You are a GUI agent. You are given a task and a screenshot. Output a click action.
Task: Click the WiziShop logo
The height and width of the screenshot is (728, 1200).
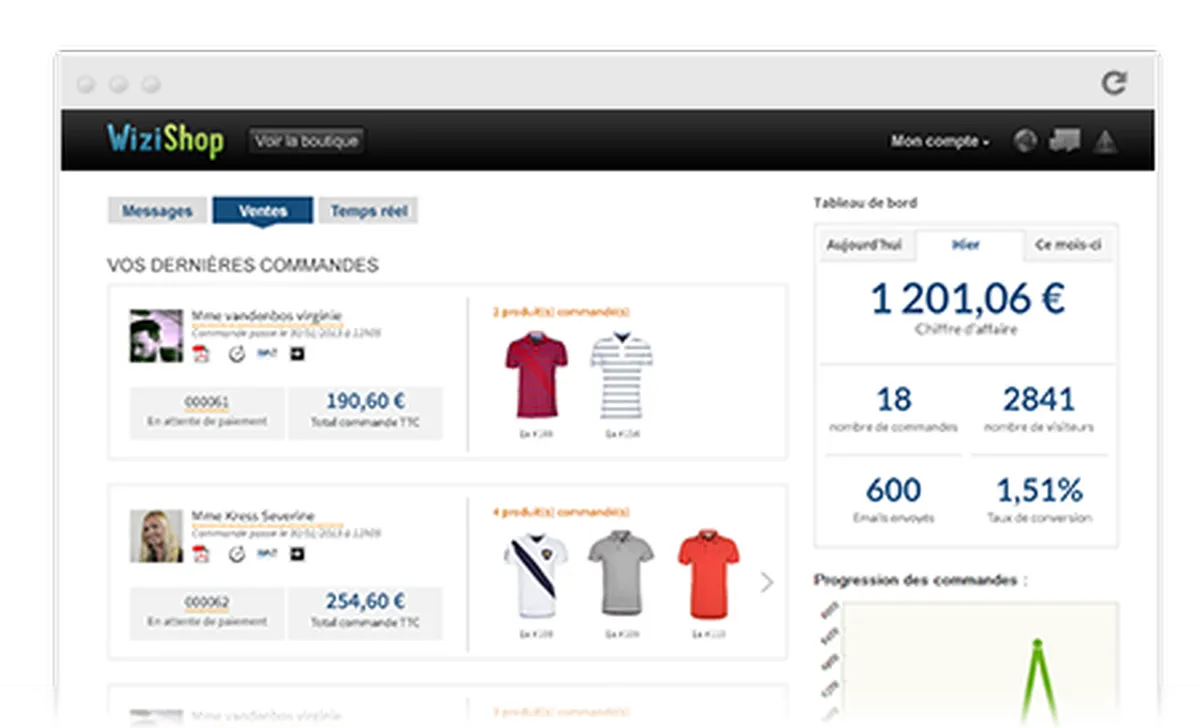[165, 141]
